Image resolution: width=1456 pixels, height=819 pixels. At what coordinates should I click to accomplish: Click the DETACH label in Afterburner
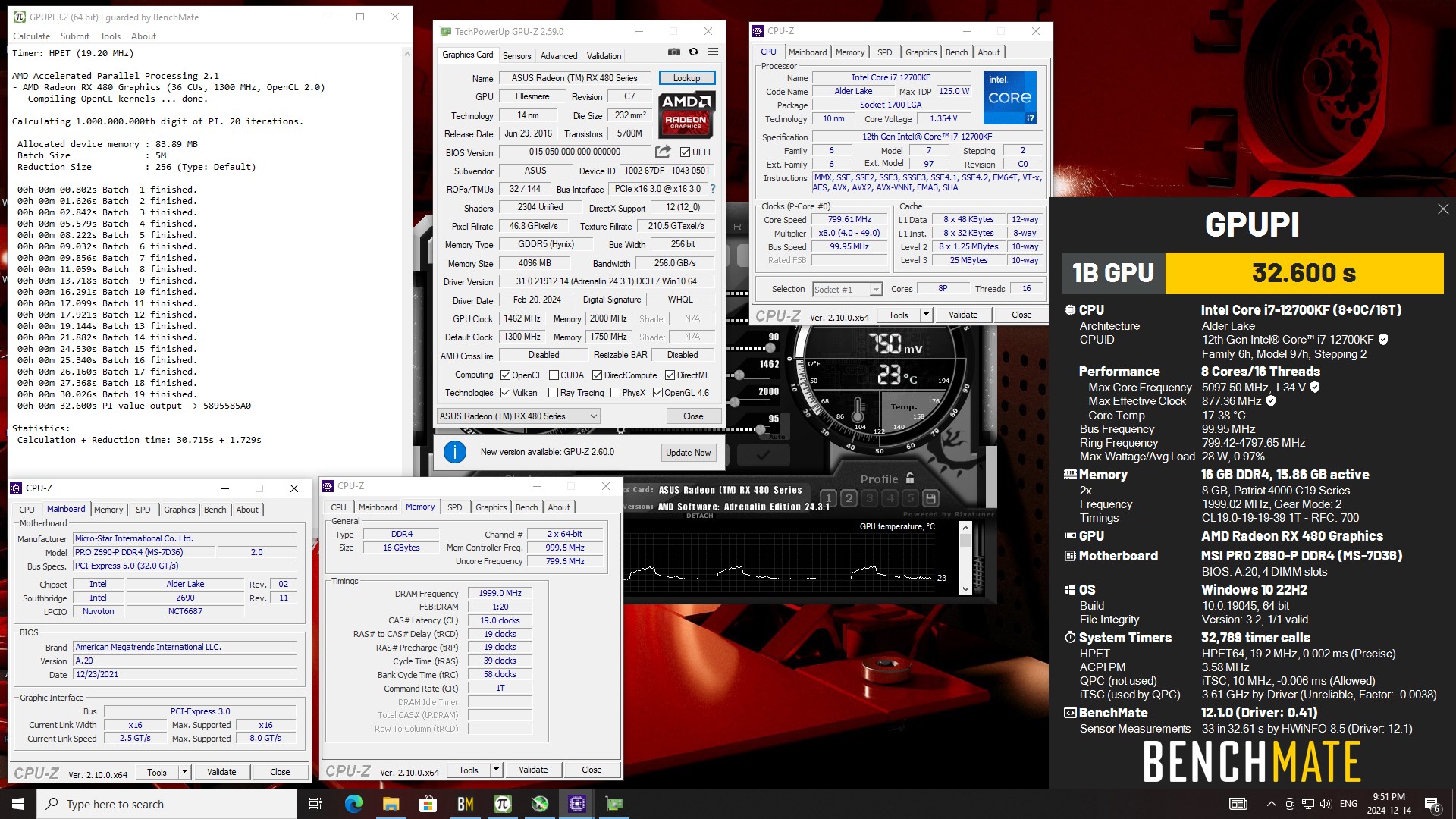click(699, 516)
